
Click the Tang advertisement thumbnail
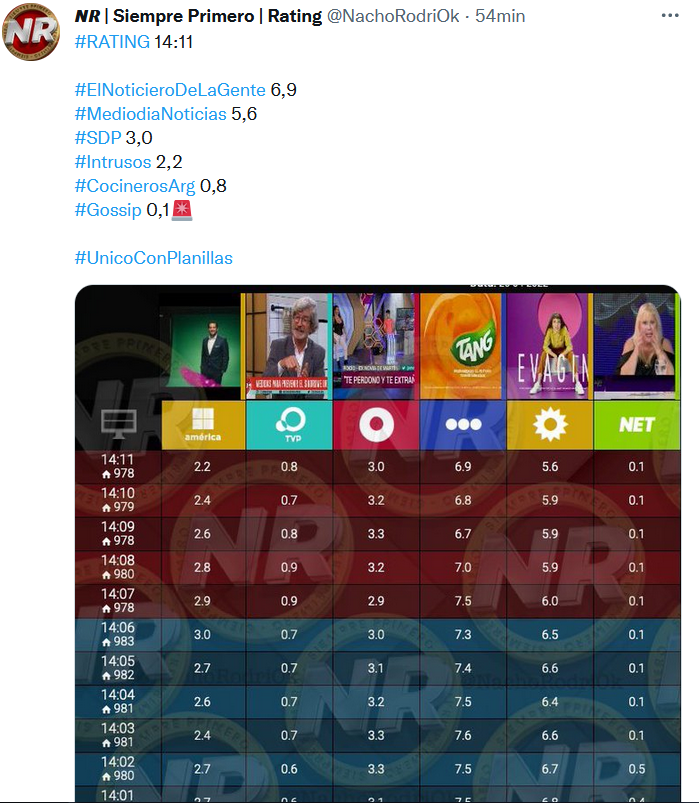point(461,346)
